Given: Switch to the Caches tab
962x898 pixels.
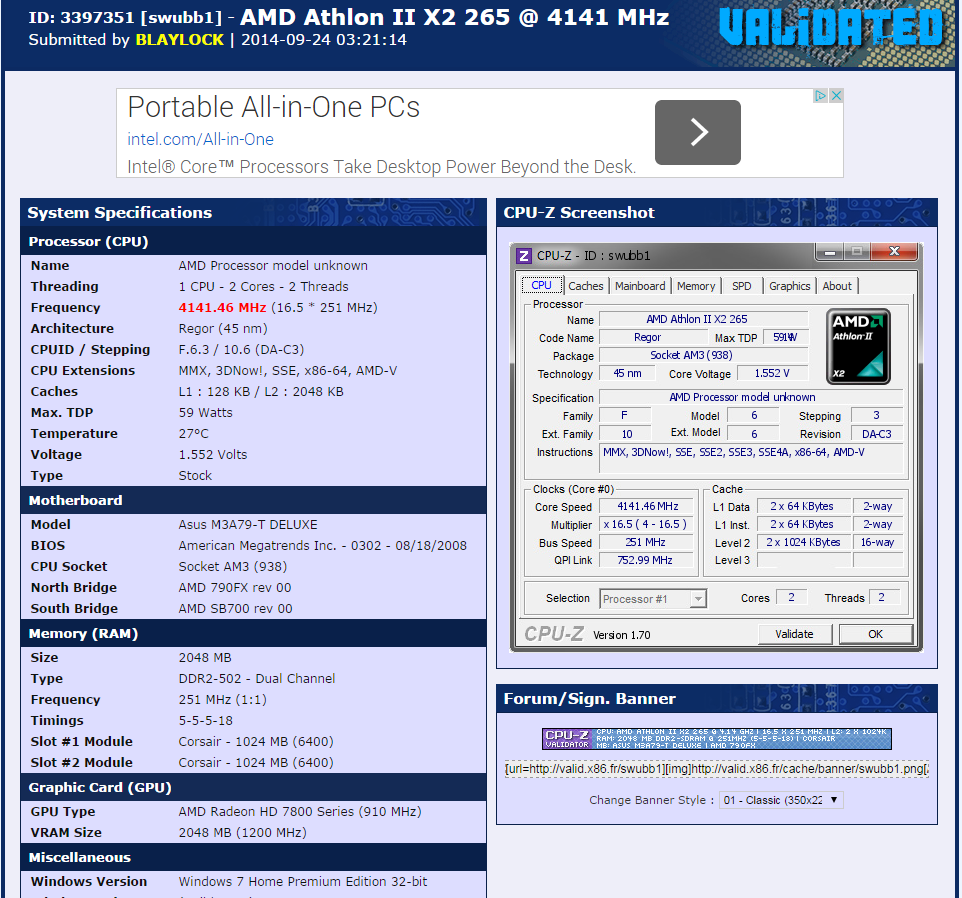Looking at the screenshot, I should tap(586, 286).
